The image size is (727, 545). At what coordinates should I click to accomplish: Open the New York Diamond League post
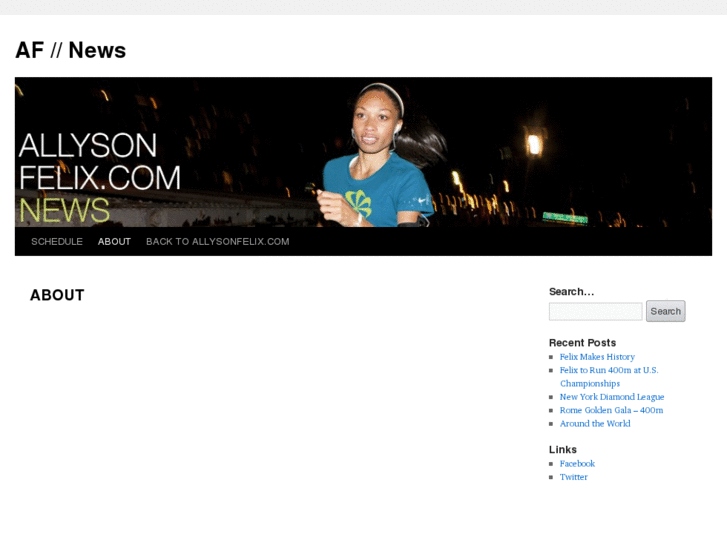(612, 397)
